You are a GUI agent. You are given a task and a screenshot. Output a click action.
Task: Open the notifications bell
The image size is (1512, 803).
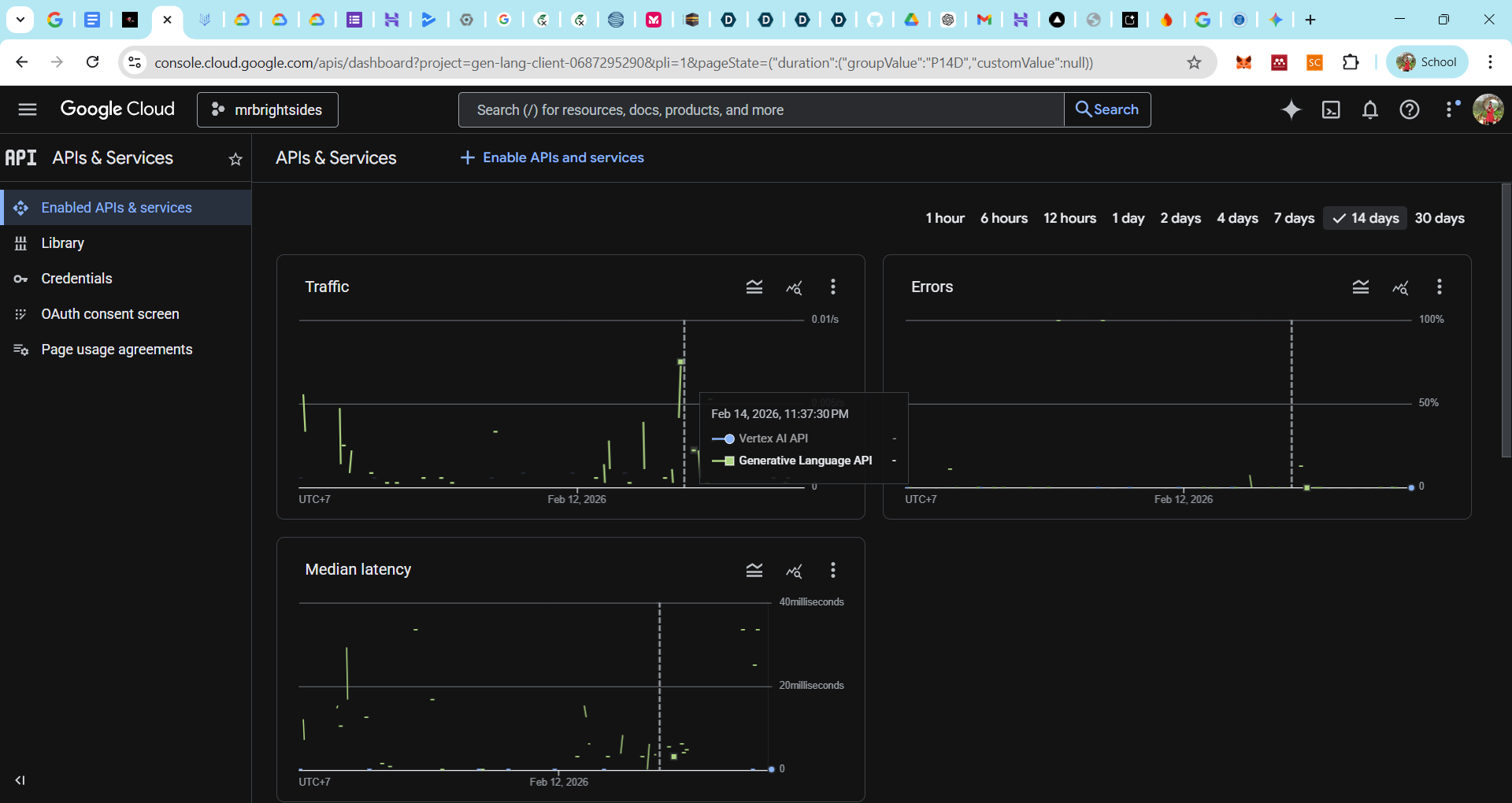(1370, 109)
